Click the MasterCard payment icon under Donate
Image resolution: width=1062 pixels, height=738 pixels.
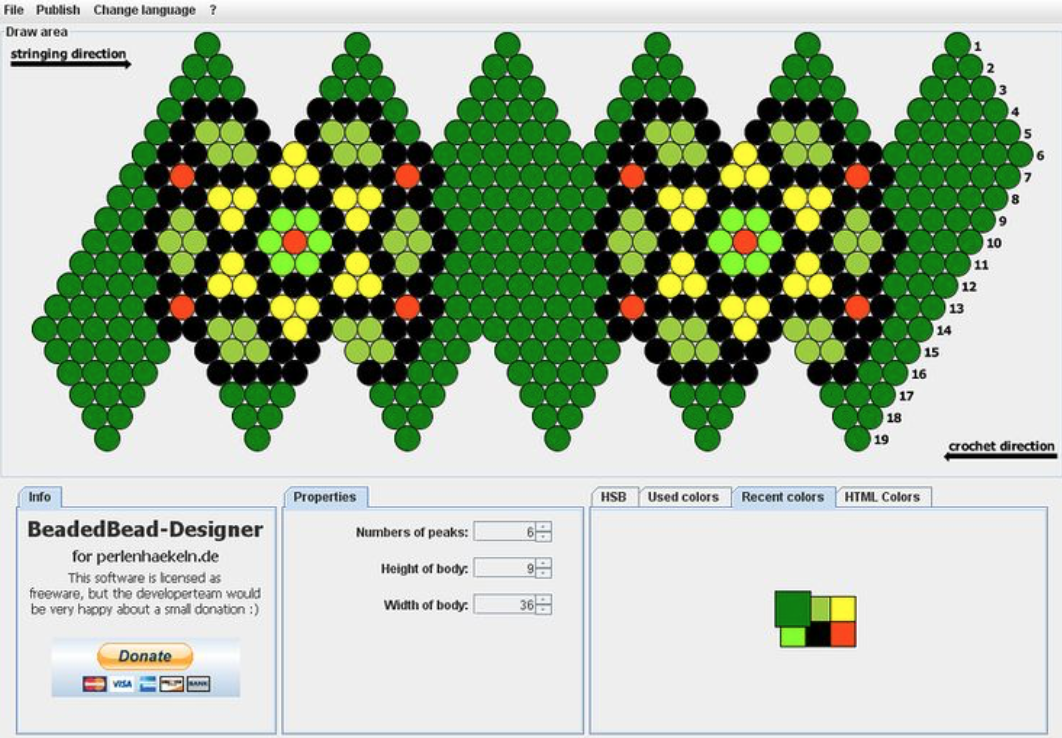95,684
